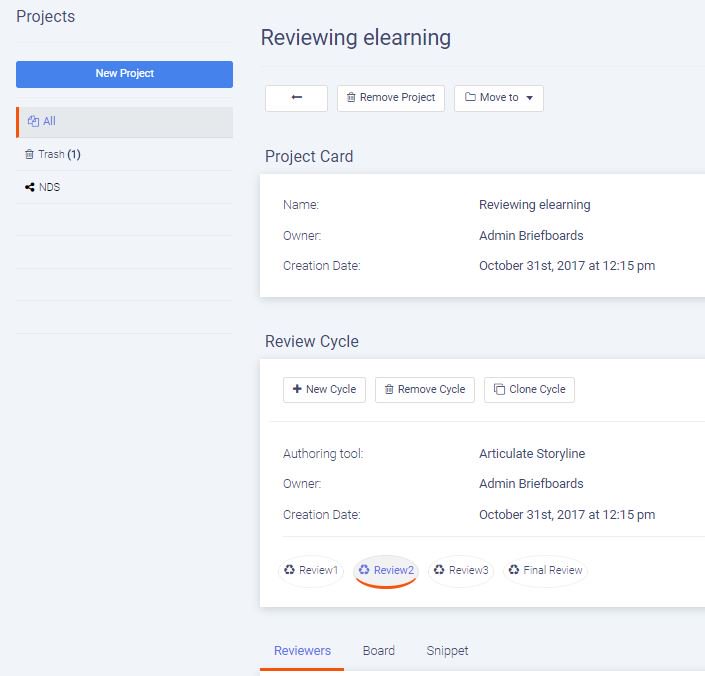This screenshot has width=705, height=676.
Task: Click recycle icon beside Final Review
Action: click(x=513, y=569)
